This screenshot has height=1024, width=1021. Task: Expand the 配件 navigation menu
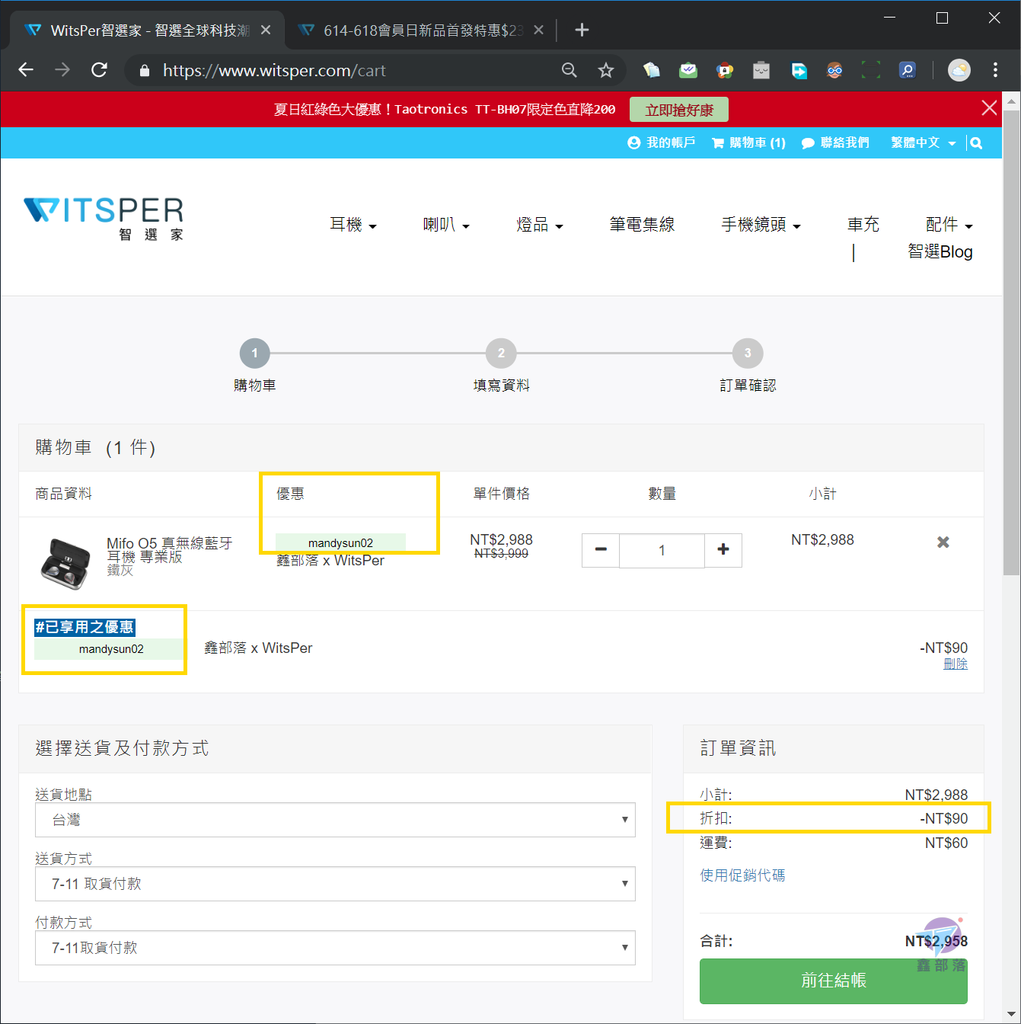pos(949,225)
